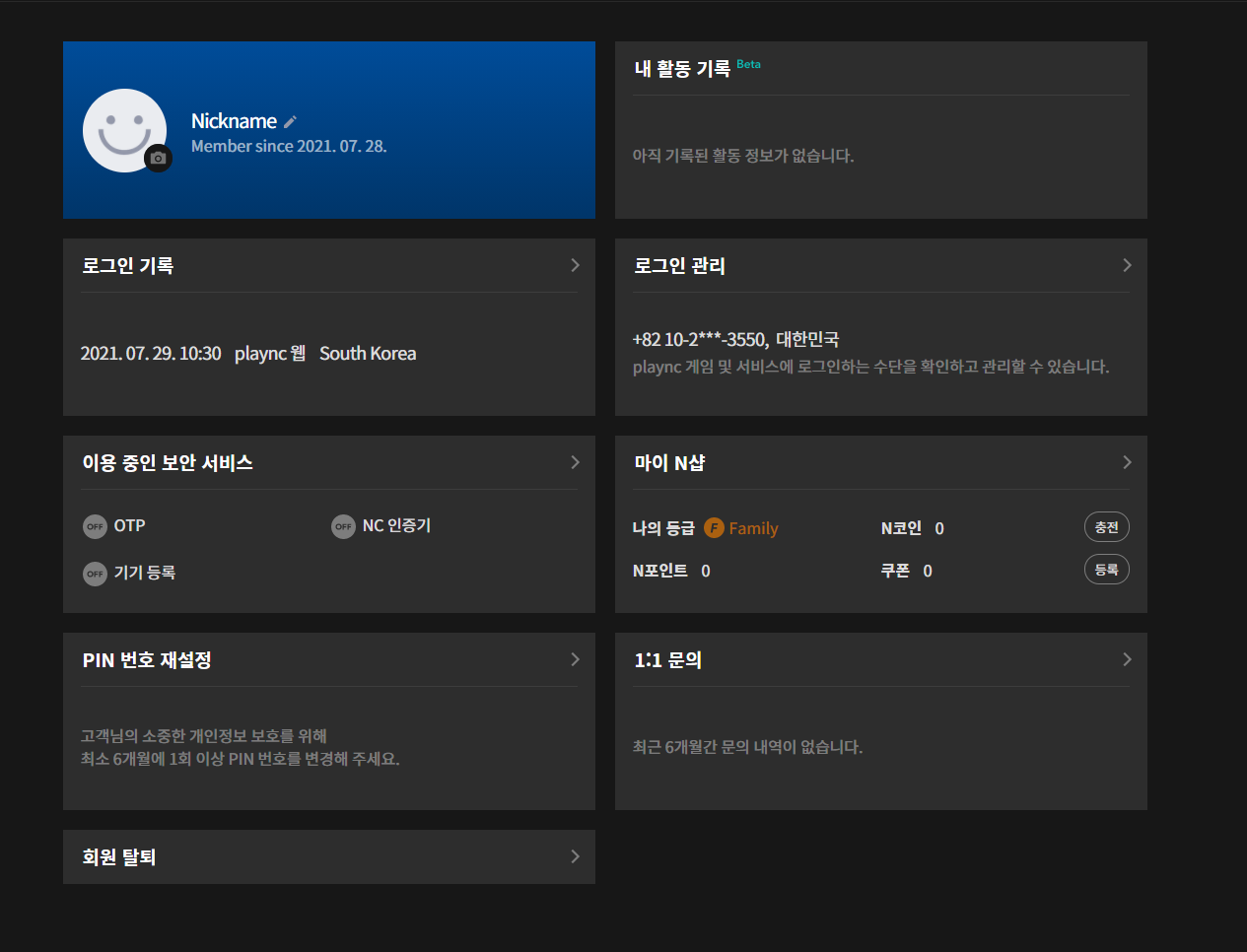The image size is (1247, 952).
Task: Click the PIN 번호 재설정 chevron
Action: point(575,659)
